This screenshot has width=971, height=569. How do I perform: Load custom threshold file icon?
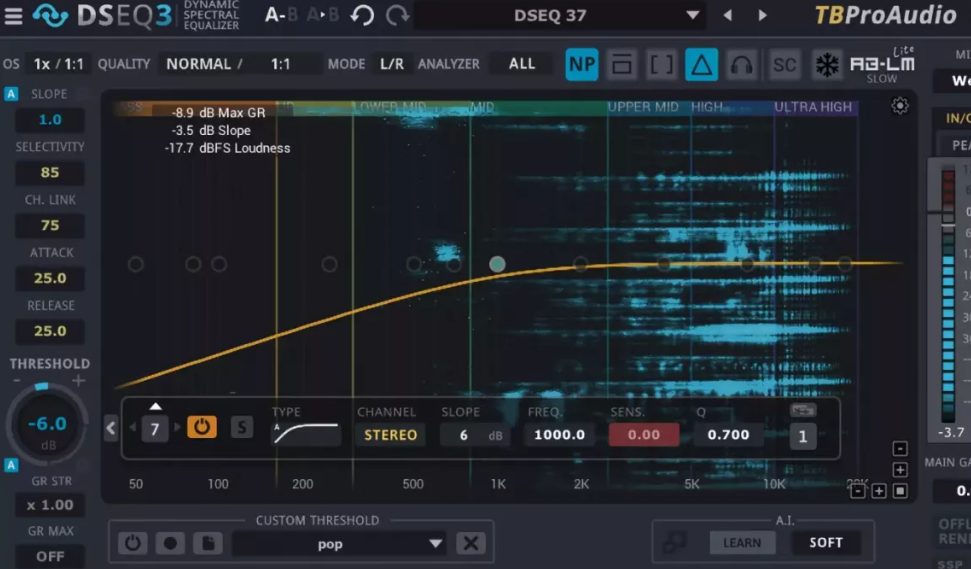point(208,543)
